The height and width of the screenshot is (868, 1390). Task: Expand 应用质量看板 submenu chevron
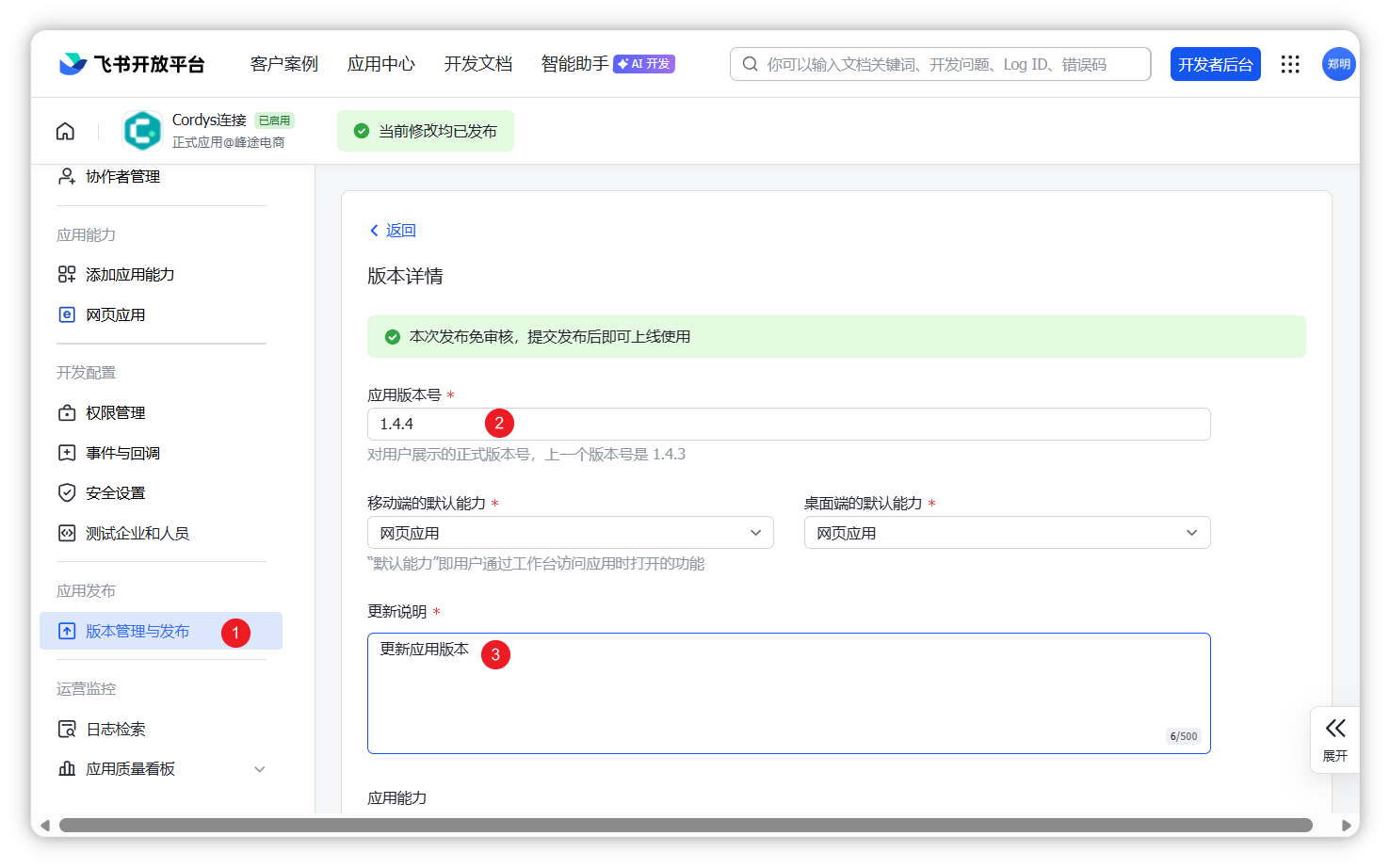[x=260, y=769]
